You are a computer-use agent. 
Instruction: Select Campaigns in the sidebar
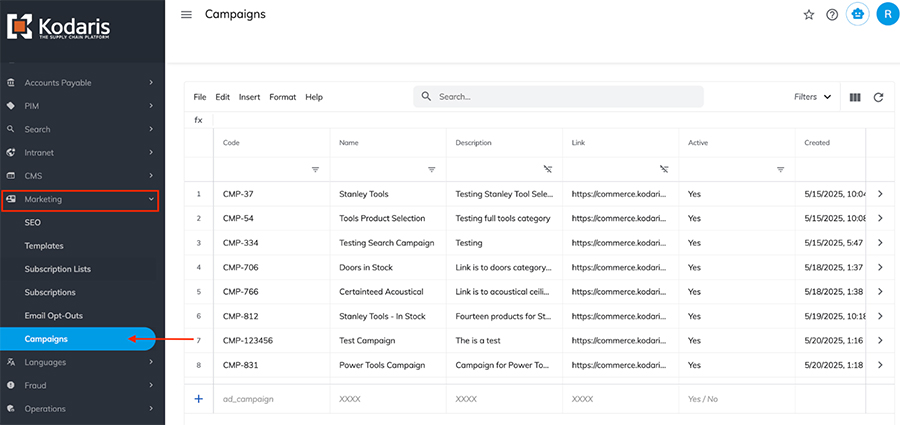click(77, 339)
